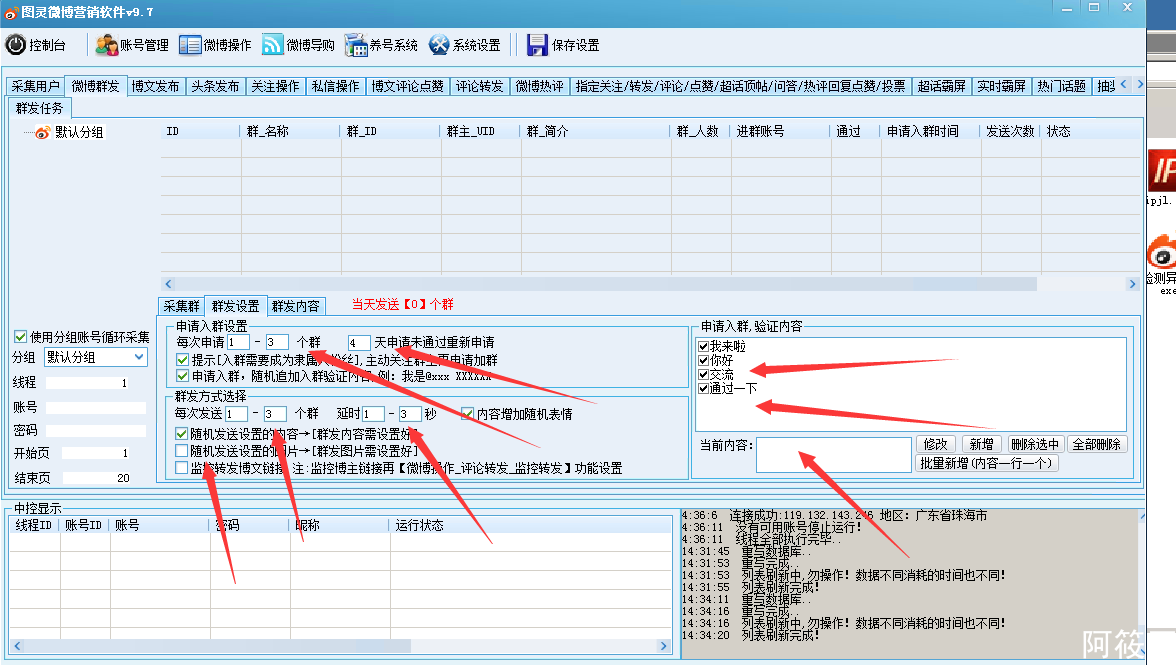The width and height of the screenshot is (1176, 665).
Task: Disable the 内容增加随机表情 checkbox
Action: pyautogui.click(x=468, y=414)
